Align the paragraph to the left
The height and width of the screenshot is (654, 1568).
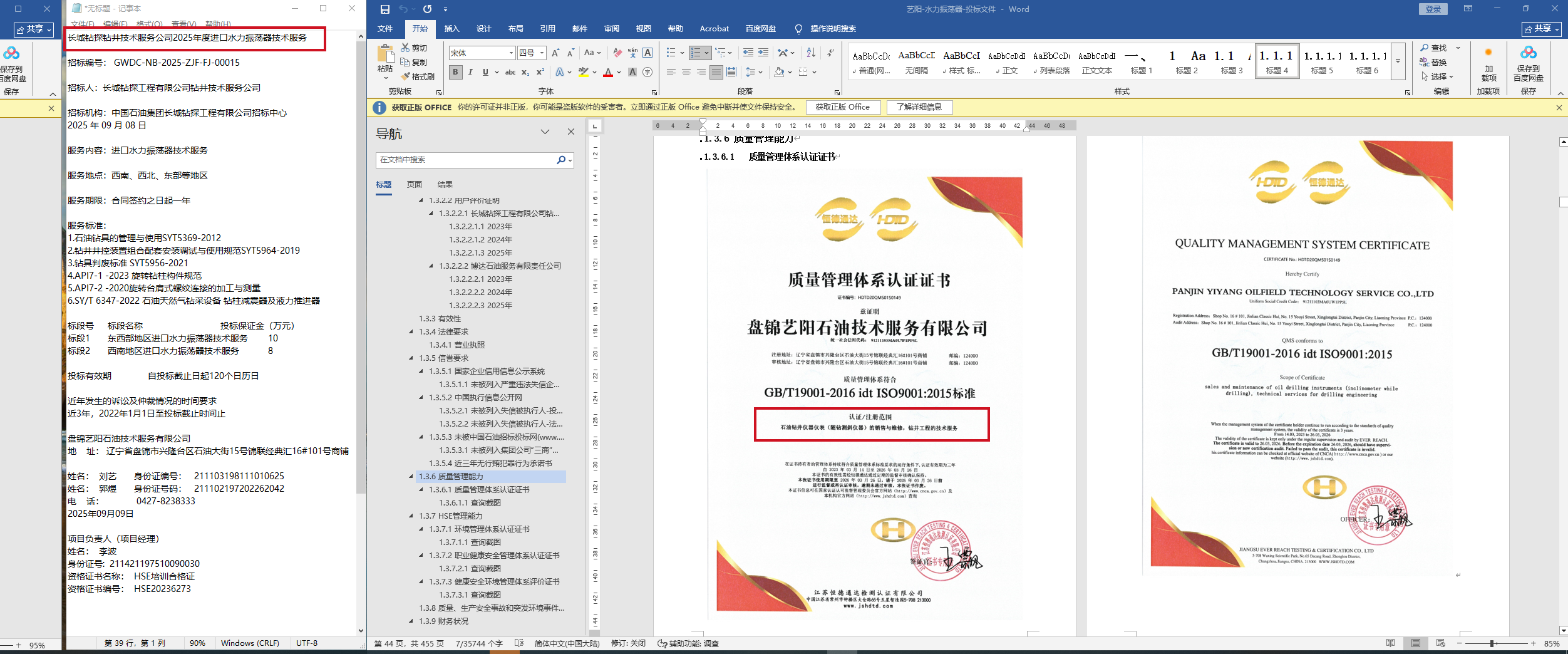[671, 72]
